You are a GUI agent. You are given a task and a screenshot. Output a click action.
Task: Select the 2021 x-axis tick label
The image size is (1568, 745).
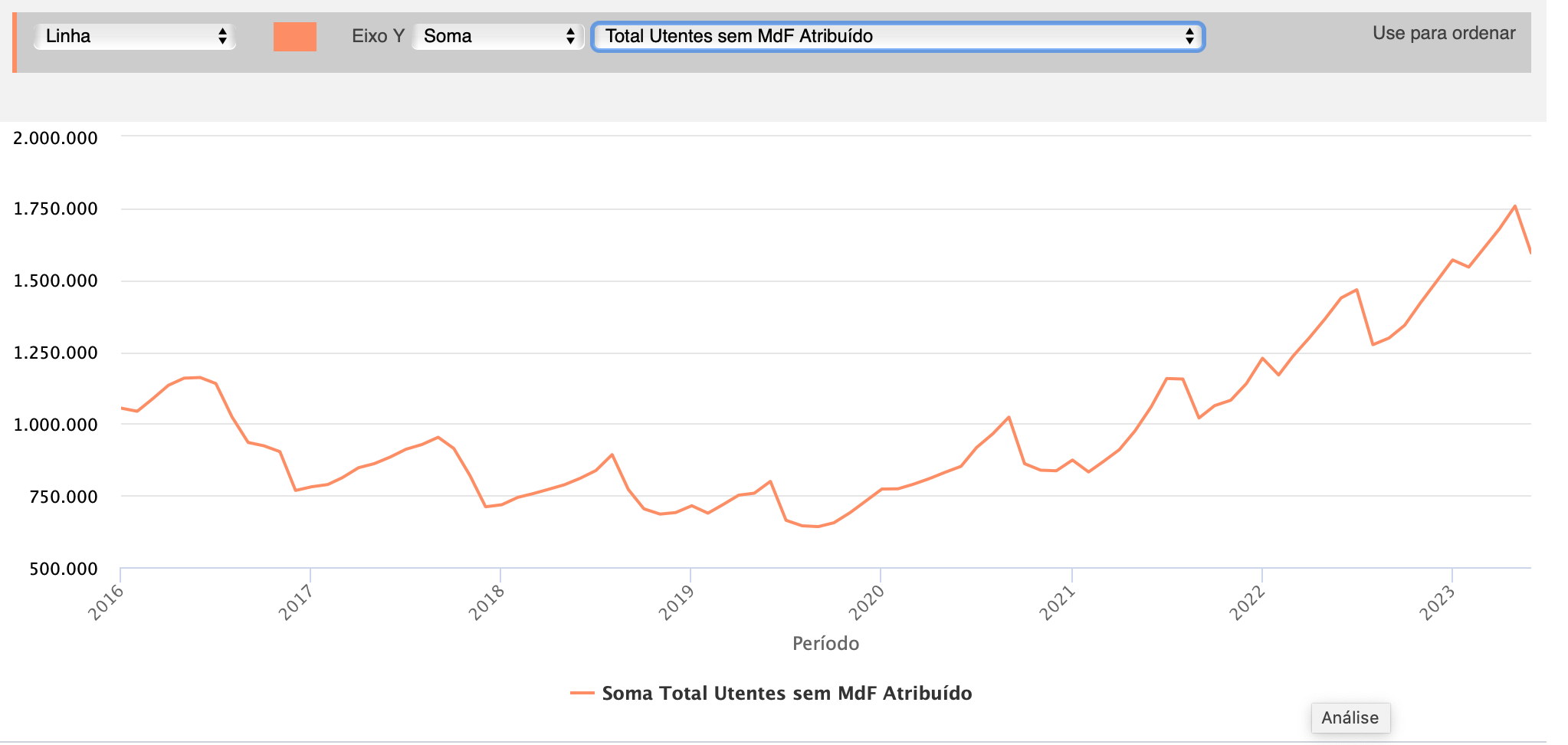point(1058,602)
